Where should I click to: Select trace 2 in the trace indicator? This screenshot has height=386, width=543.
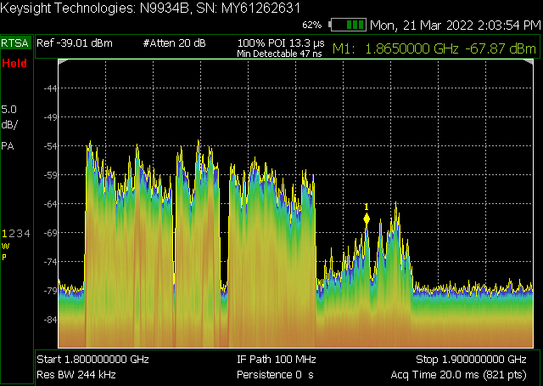tap(11, 234)
